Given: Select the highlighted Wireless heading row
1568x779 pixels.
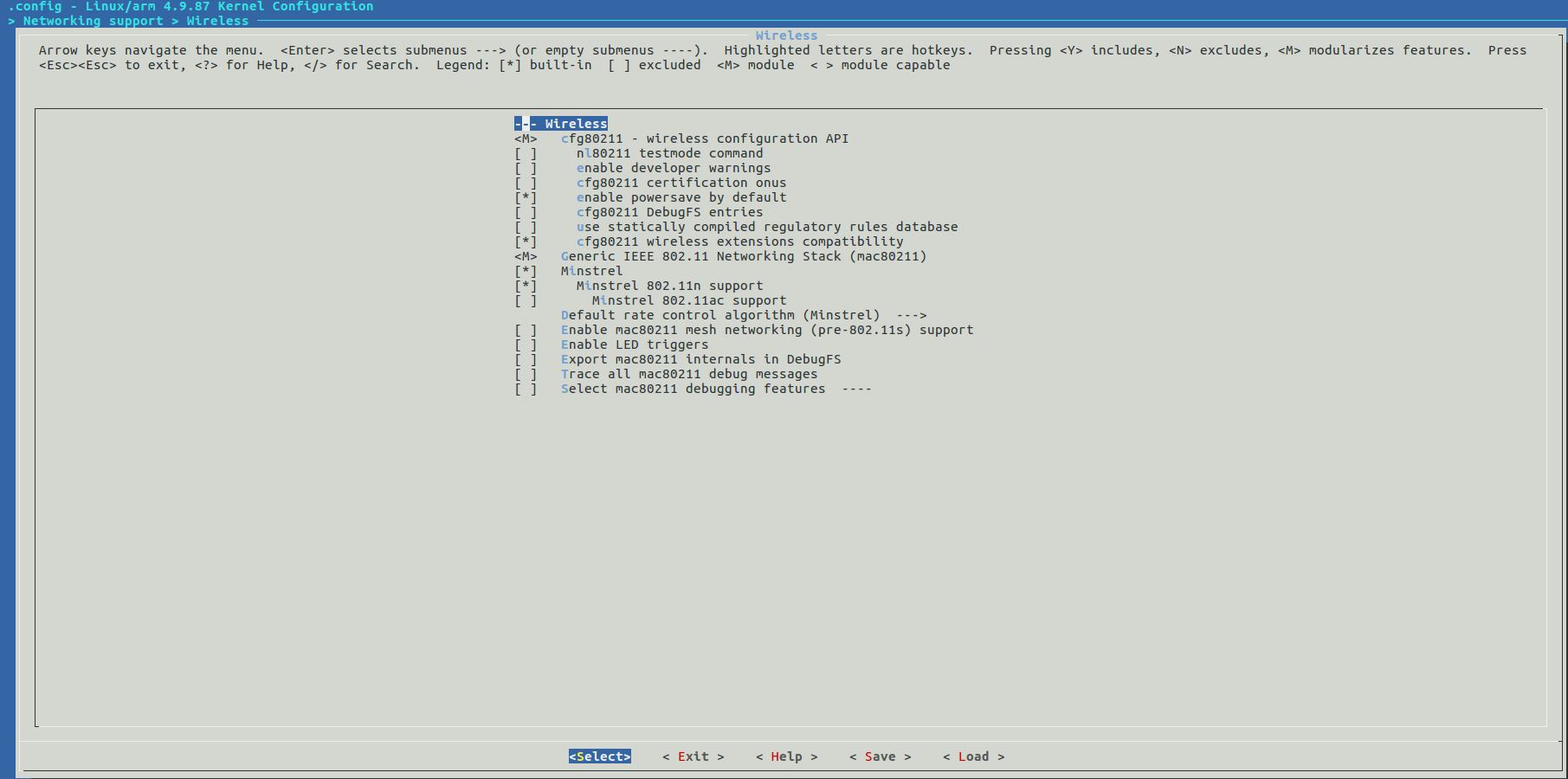Looking at the screenshot, I should coord(561,124).
